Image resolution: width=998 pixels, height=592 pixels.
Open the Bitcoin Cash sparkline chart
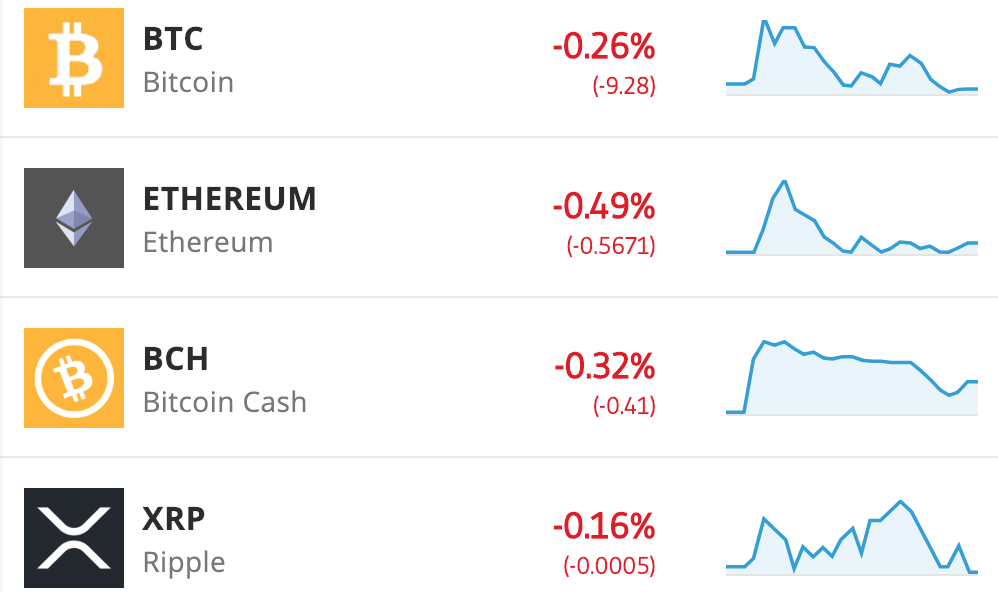point(852,377)
